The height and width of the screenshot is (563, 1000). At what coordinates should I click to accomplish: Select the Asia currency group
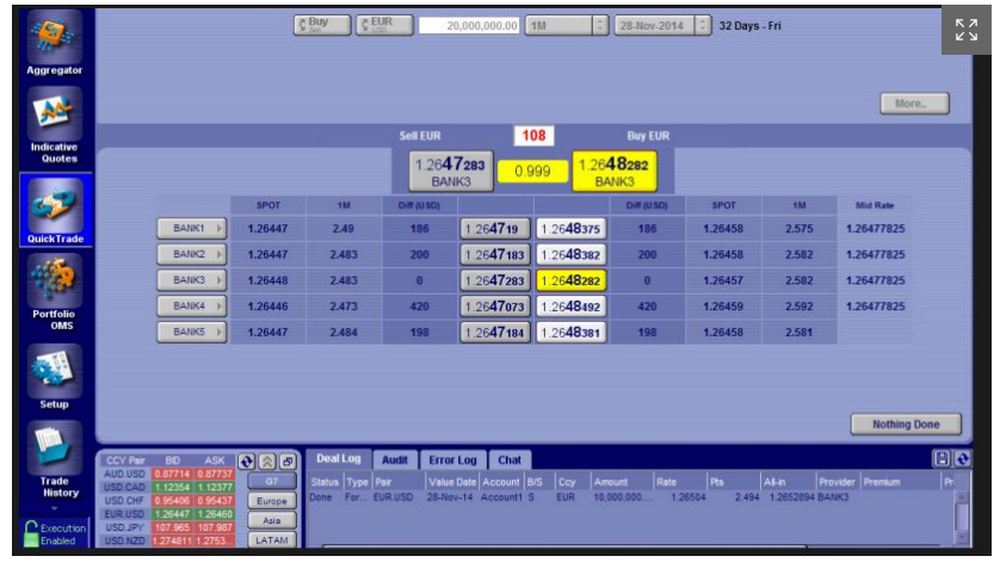click(272, 521)
